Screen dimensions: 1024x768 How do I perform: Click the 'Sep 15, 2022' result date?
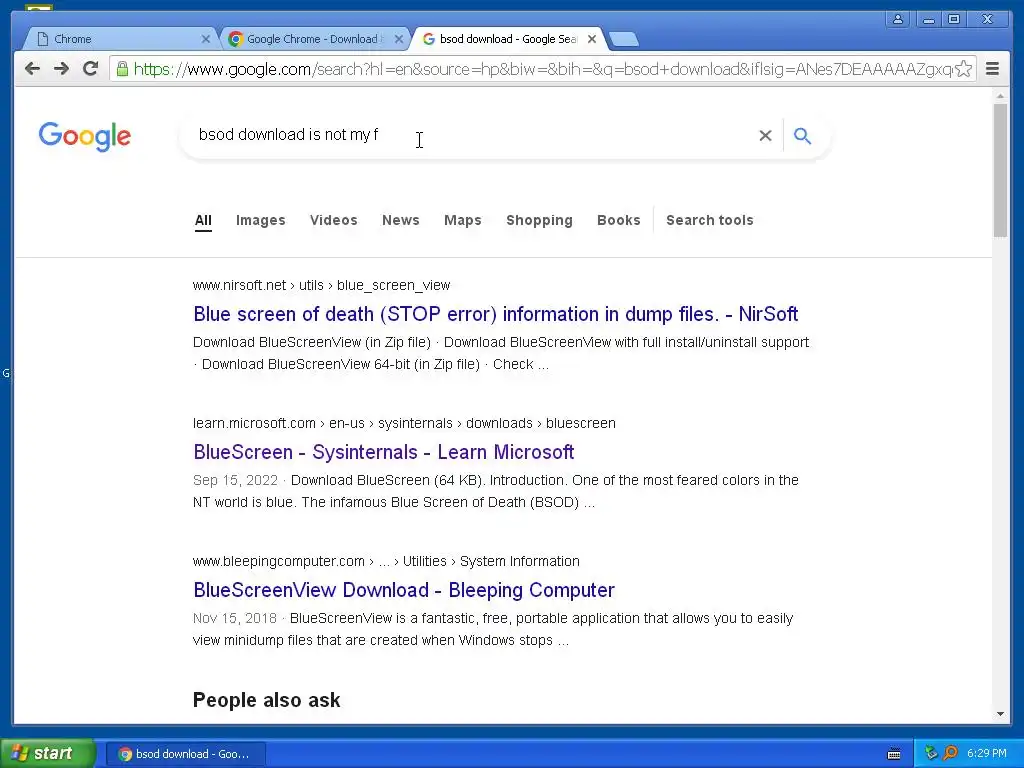(x=235, y=481)
